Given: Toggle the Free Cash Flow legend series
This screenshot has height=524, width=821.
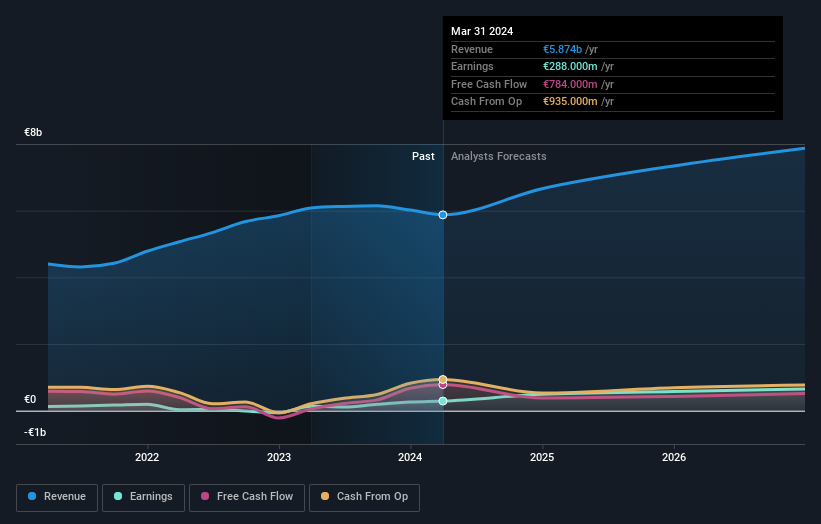Looking at the screenshot, I should pyautogui.click(x=247, y=497).
